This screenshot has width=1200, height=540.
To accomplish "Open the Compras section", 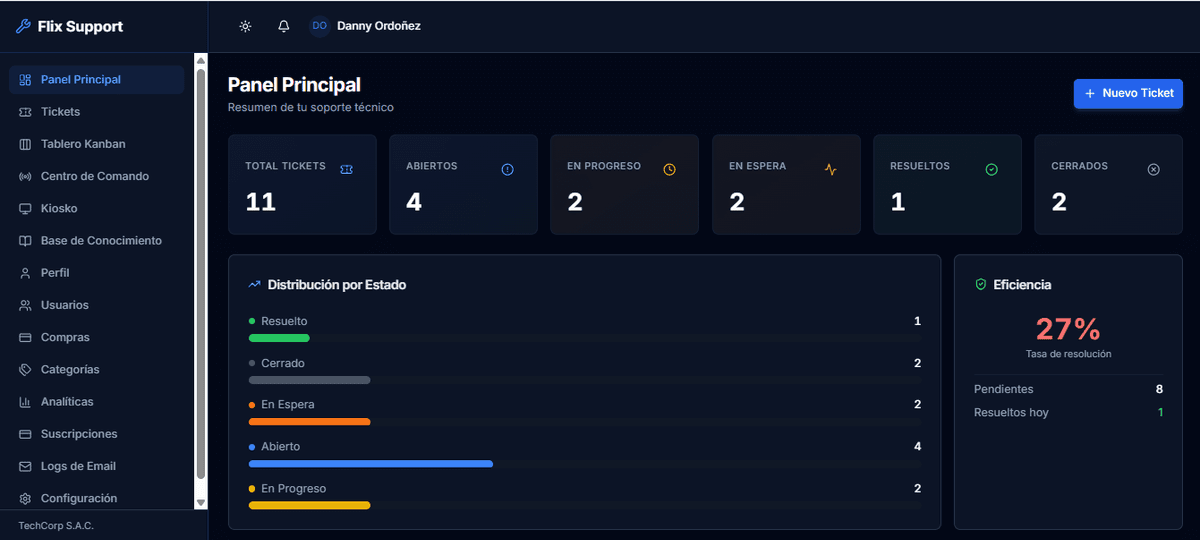I will point(97,338).
